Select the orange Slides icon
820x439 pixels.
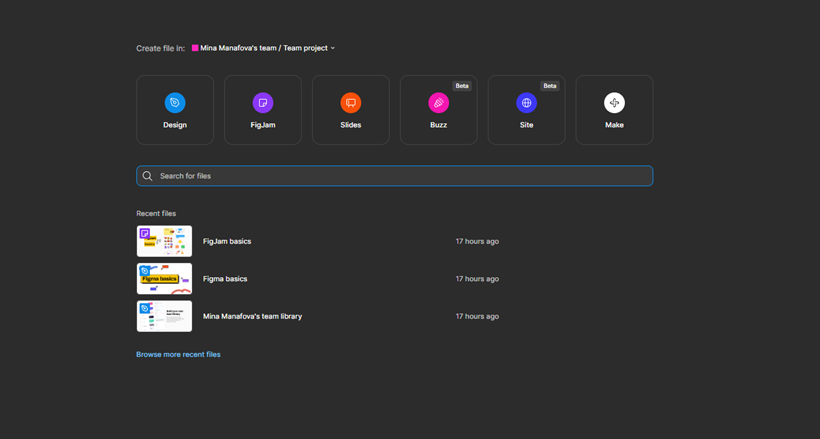tap(351, 103)
